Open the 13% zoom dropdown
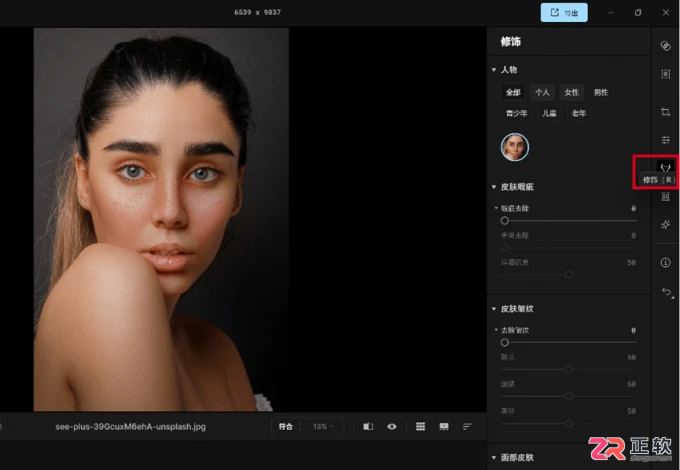 [x=323, y=427]
